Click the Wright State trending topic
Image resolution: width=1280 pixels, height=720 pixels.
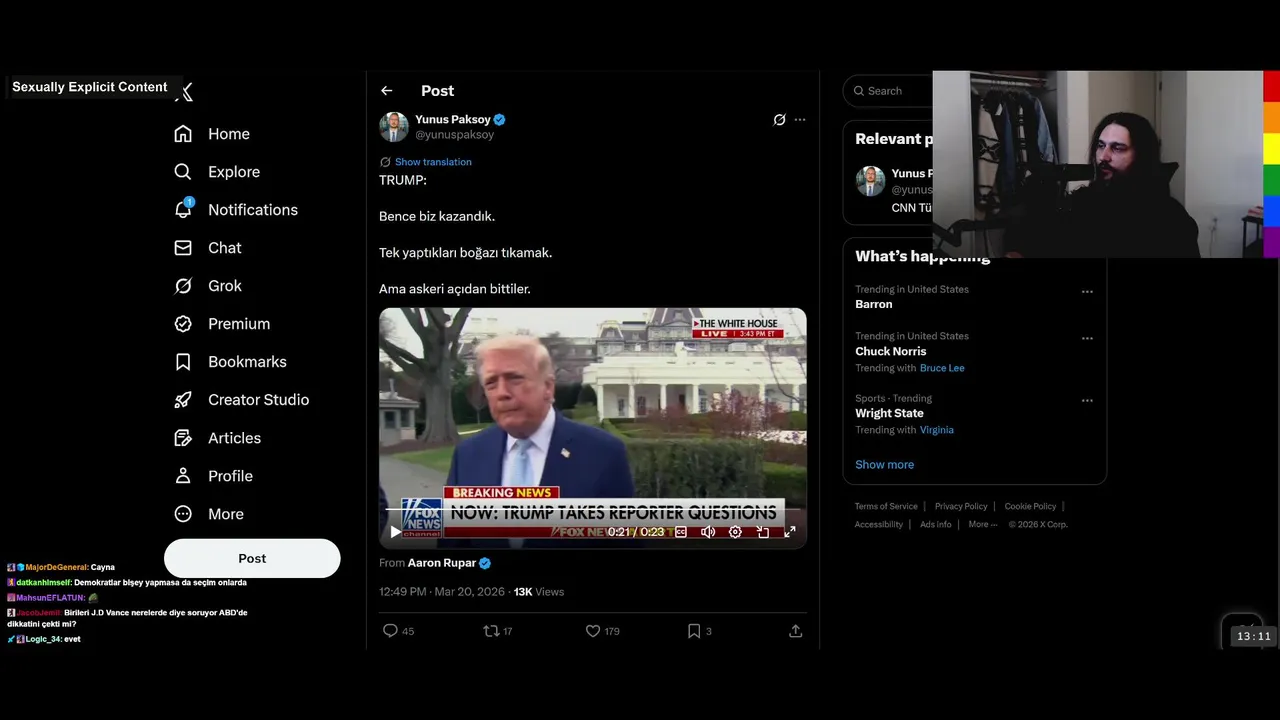click(889, 413)
